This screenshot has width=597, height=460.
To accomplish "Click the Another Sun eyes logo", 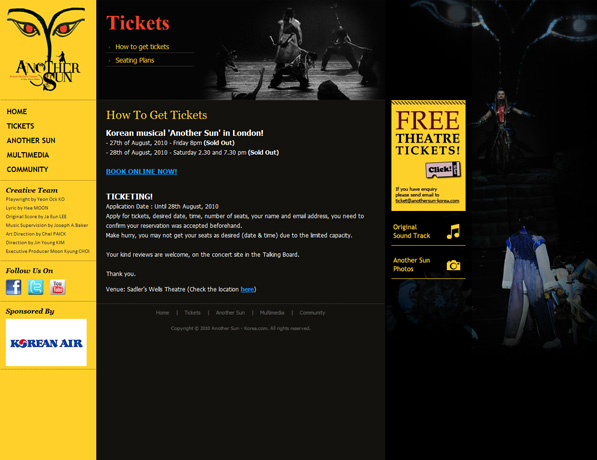I will tap(46, 49).
